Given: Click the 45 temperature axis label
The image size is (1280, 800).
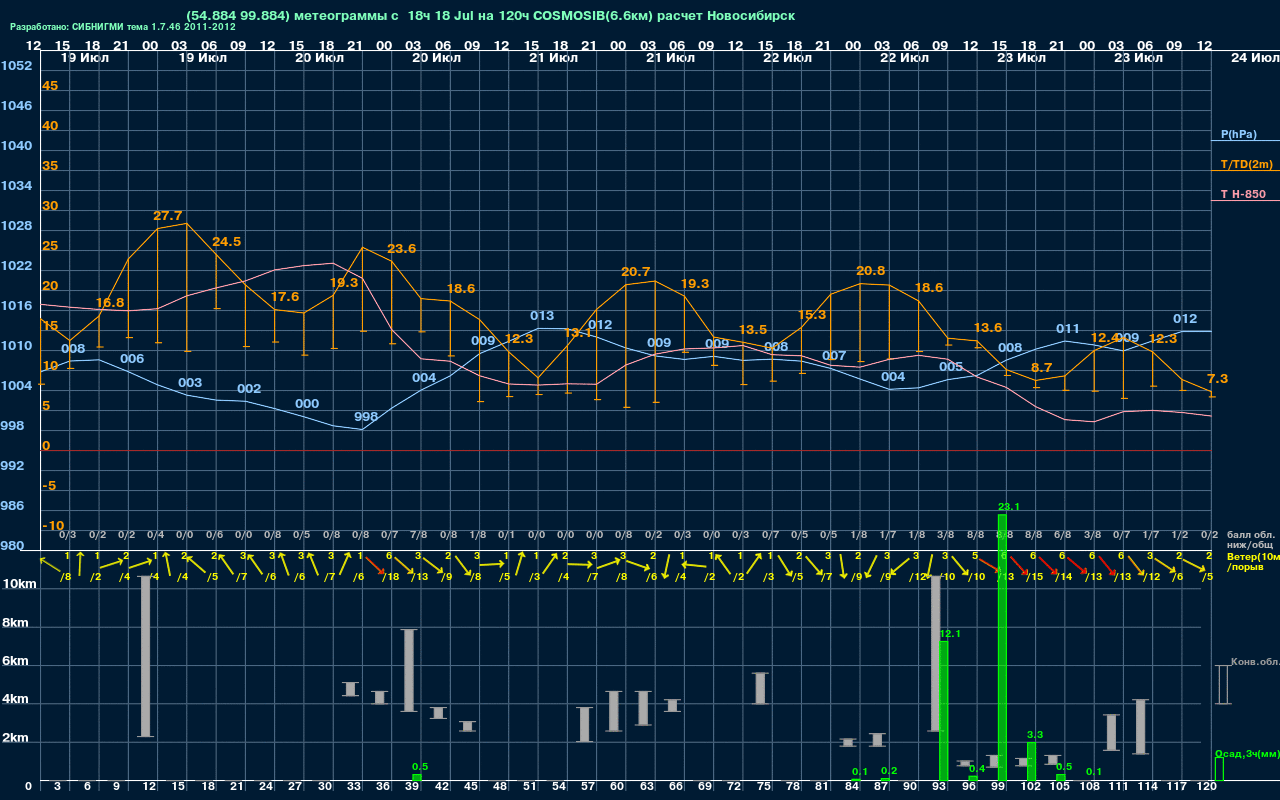Looking at the screenshot, I should [50, 86].
